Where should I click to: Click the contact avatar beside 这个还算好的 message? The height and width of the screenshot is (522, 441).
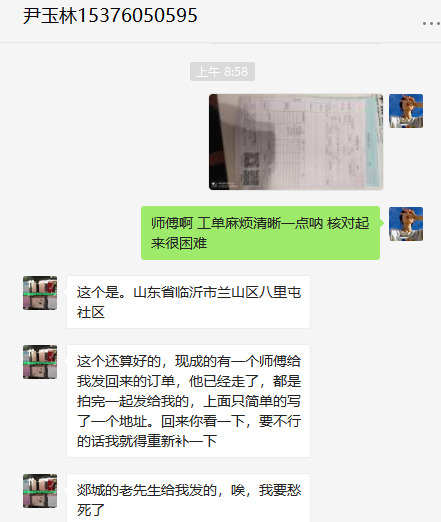click(x=40, y=362)
